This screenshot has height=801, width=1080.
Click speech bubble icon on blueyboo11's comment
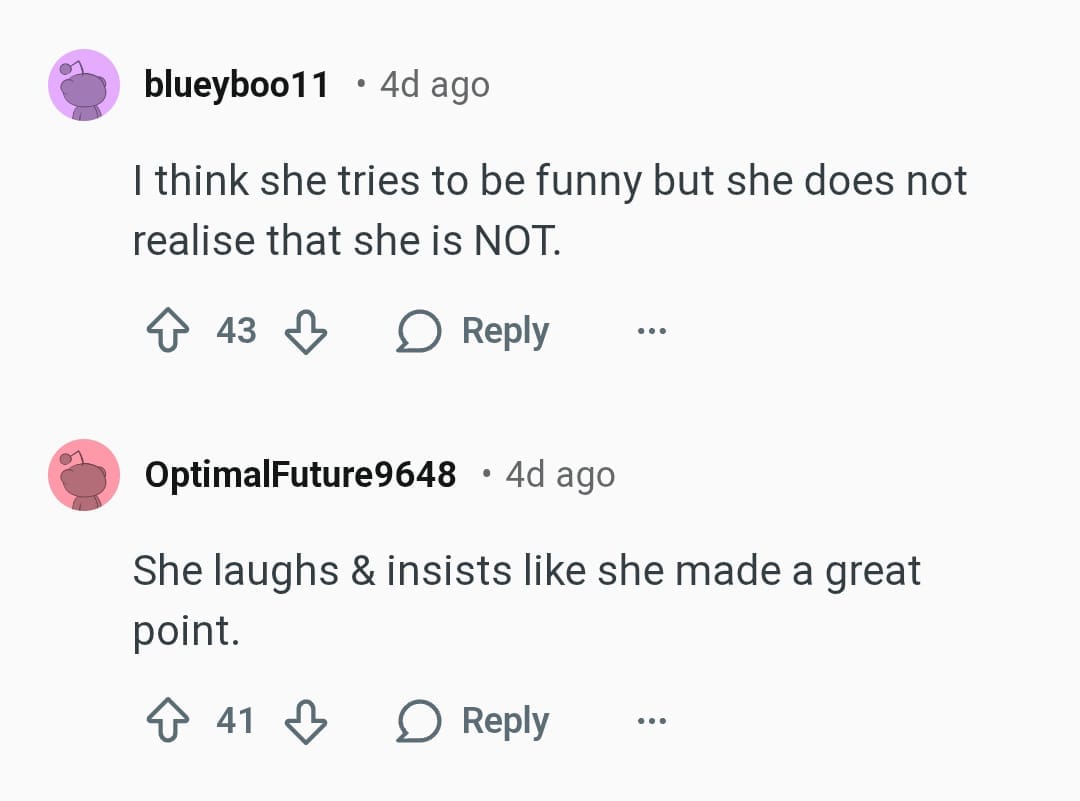click(419, 331)
